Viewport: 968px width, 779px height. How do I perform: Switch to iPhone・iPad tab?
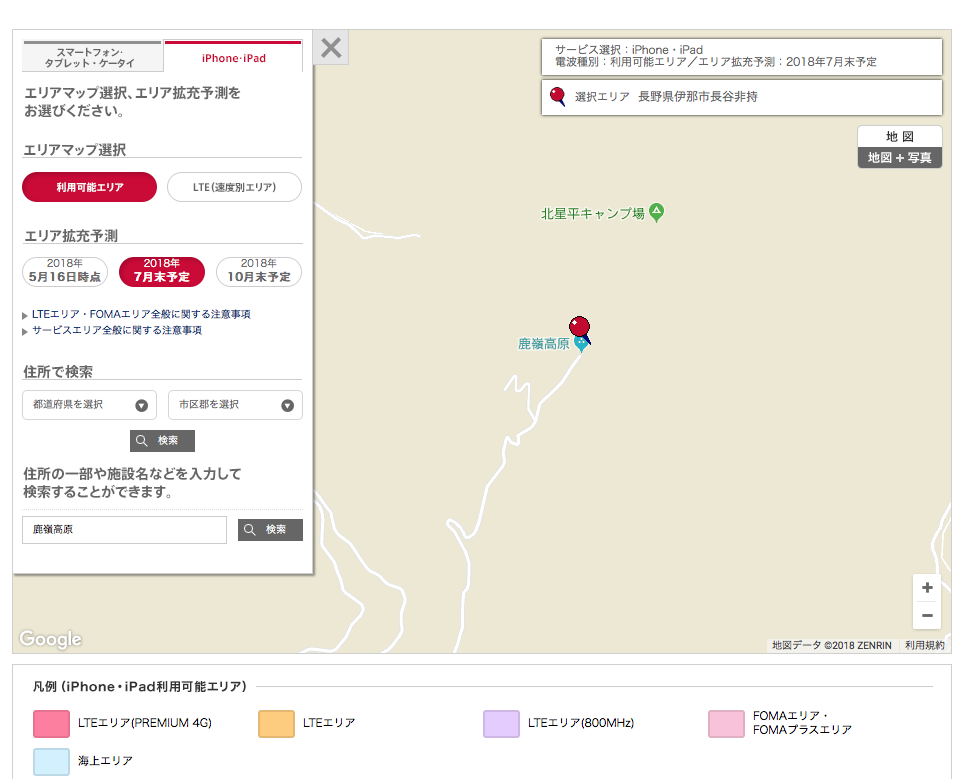pos(233,57)
